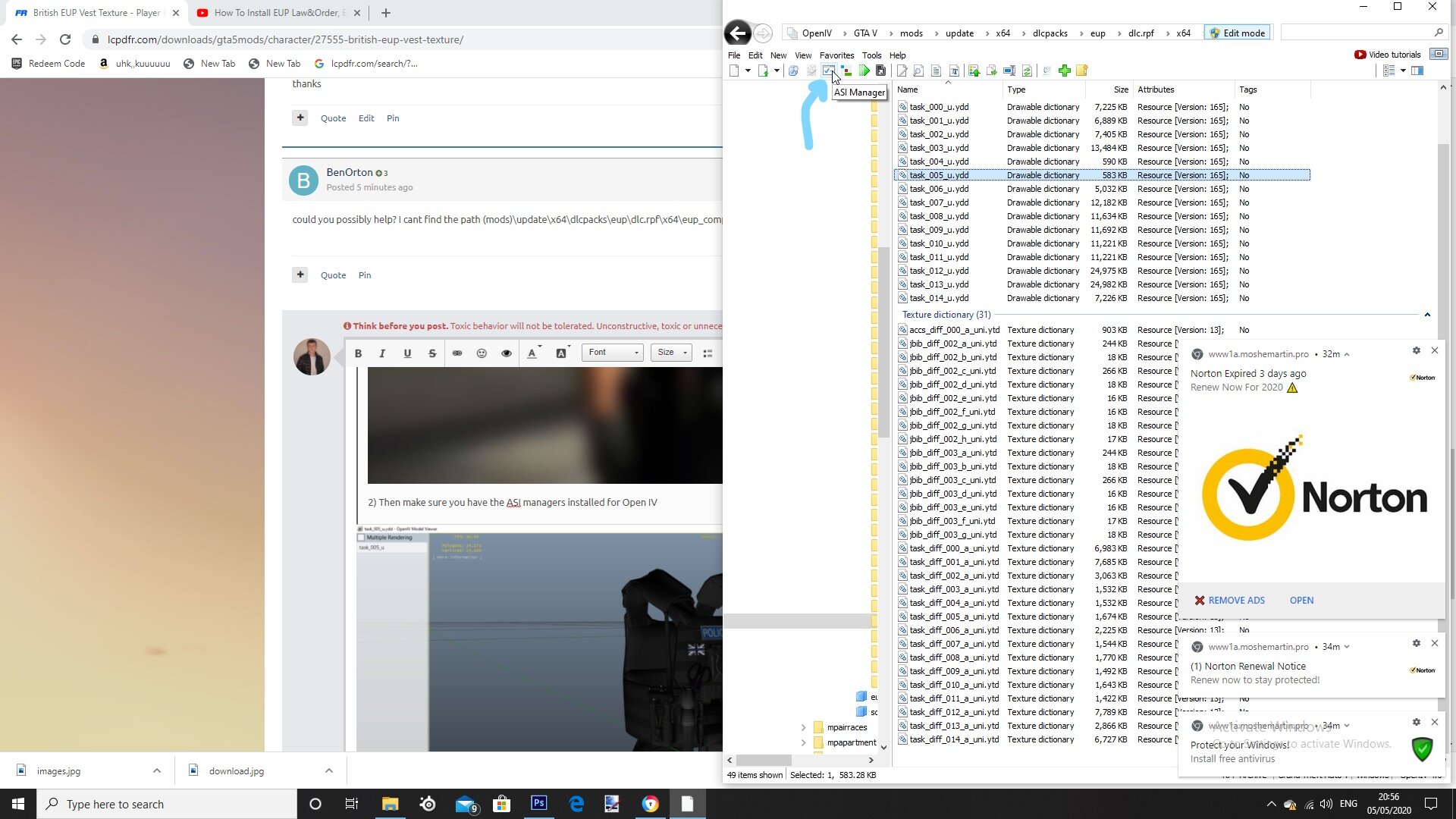
Task: Click OpenIV back navigation arrow
Action: pyautogui.click(x=737, y=33)
